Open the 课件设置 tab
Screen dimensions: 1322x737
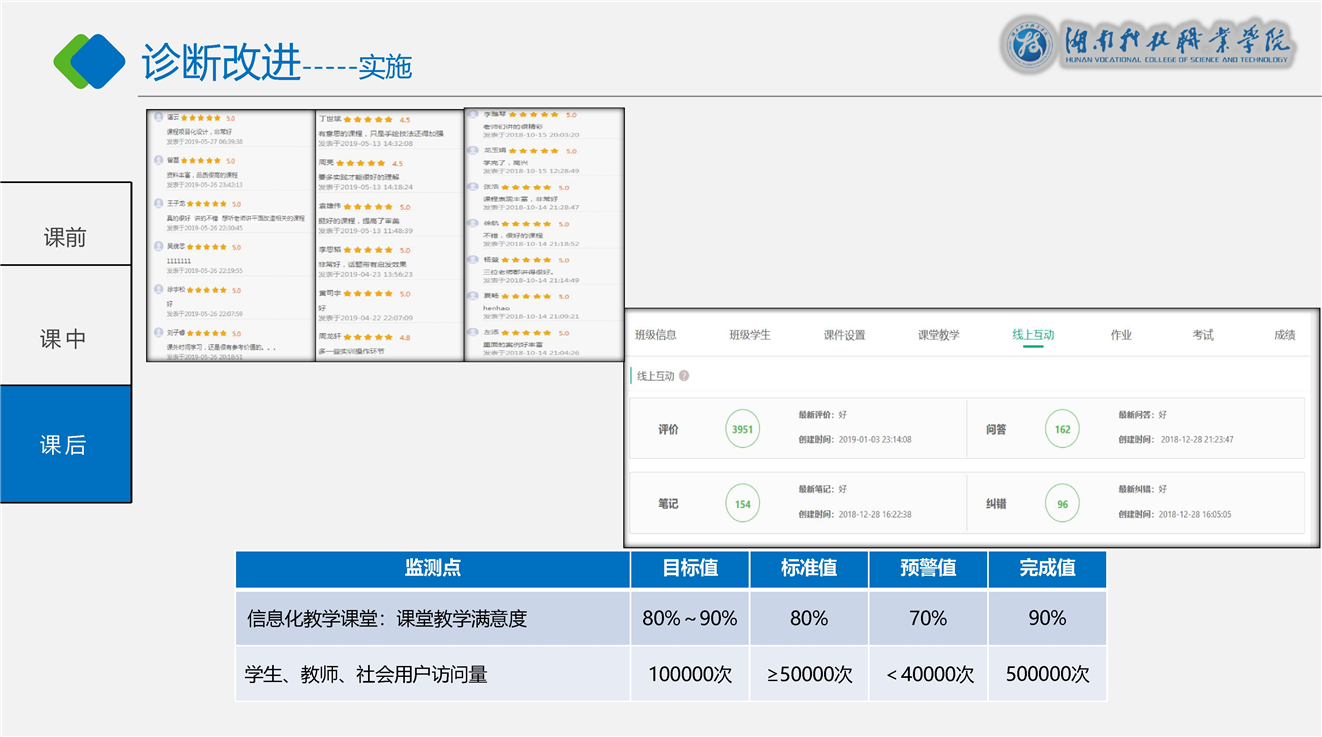pyautogui.click(x=844, y=335)
